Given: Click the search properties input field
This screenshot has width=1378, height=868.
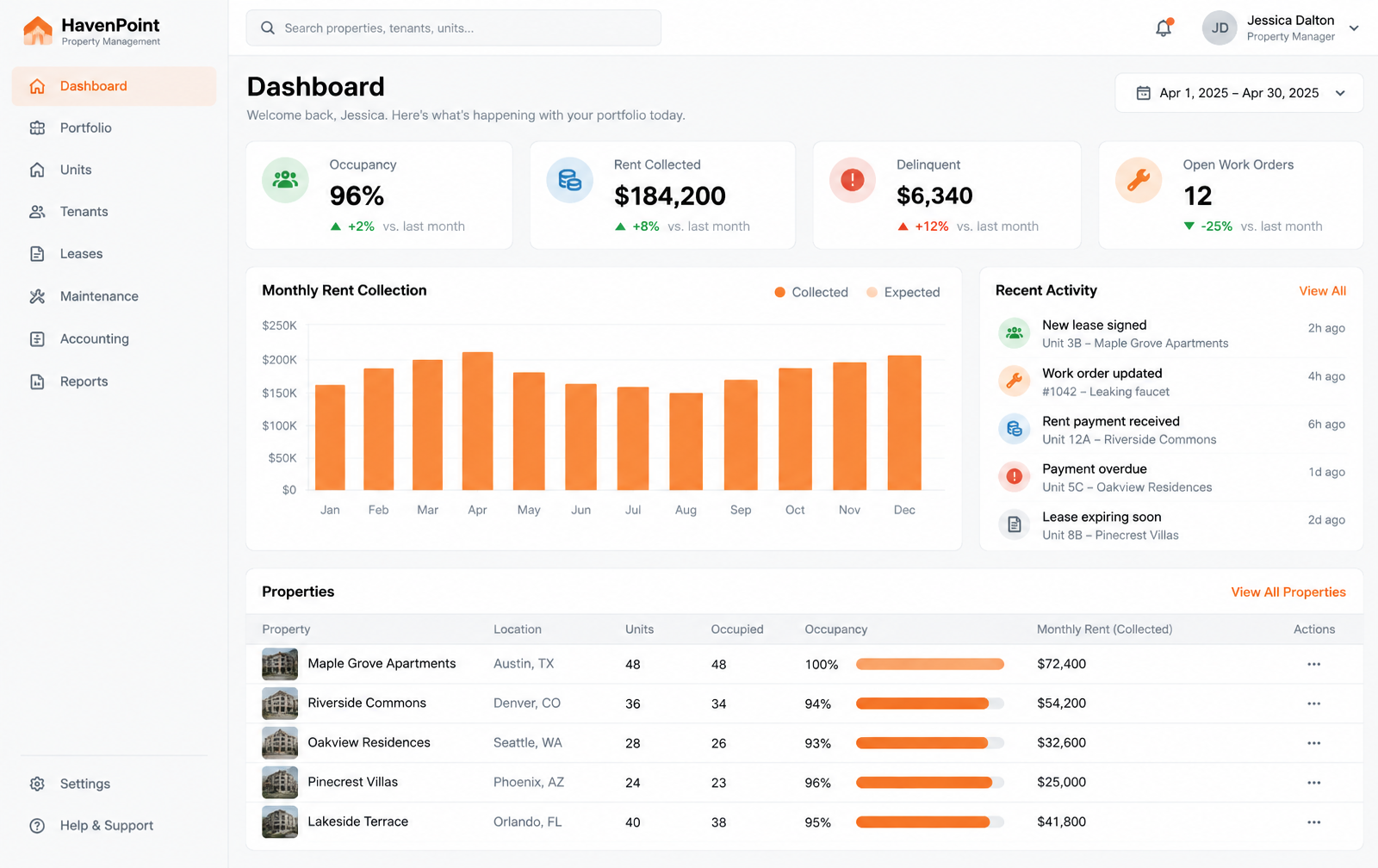Looking at the screenshot, I should tap(454, 28).
